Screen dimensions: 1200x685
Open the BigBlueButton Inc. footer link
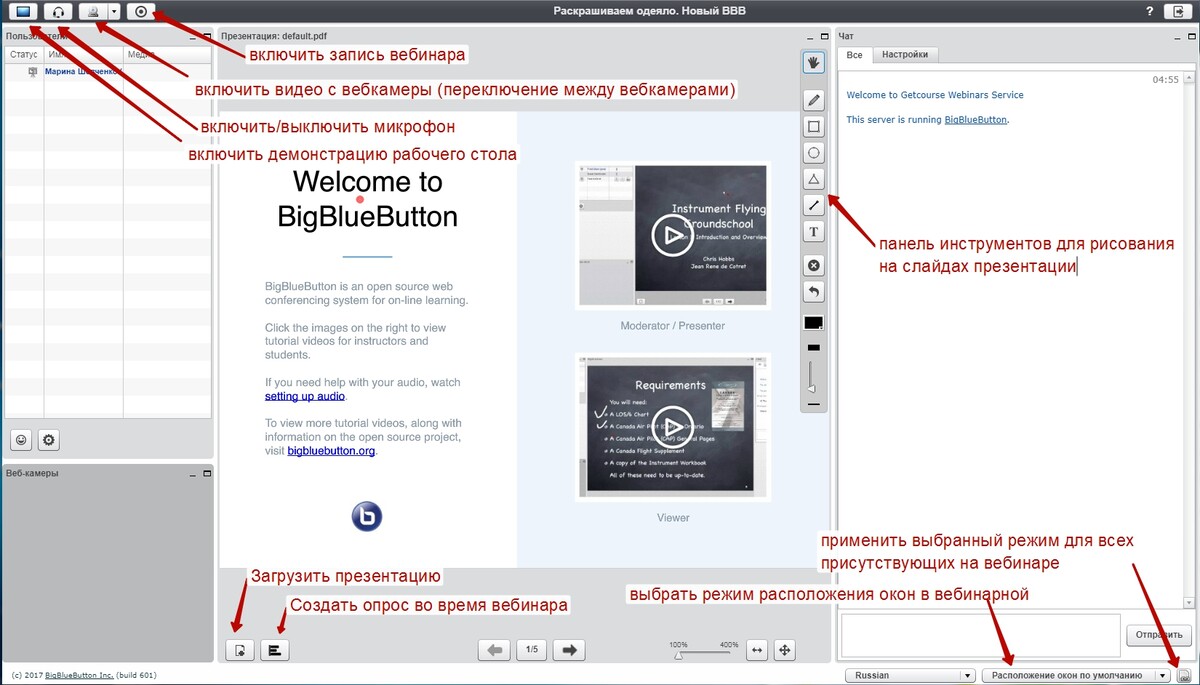pyautogui.click(x=80, y=676)
